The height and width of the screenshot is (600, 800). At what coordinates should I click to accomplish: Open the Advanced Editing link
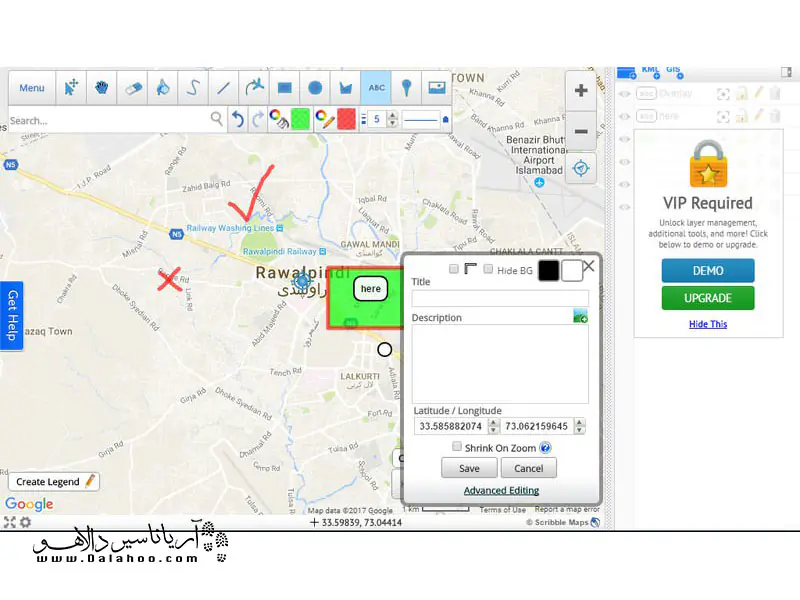click(501, 490)
